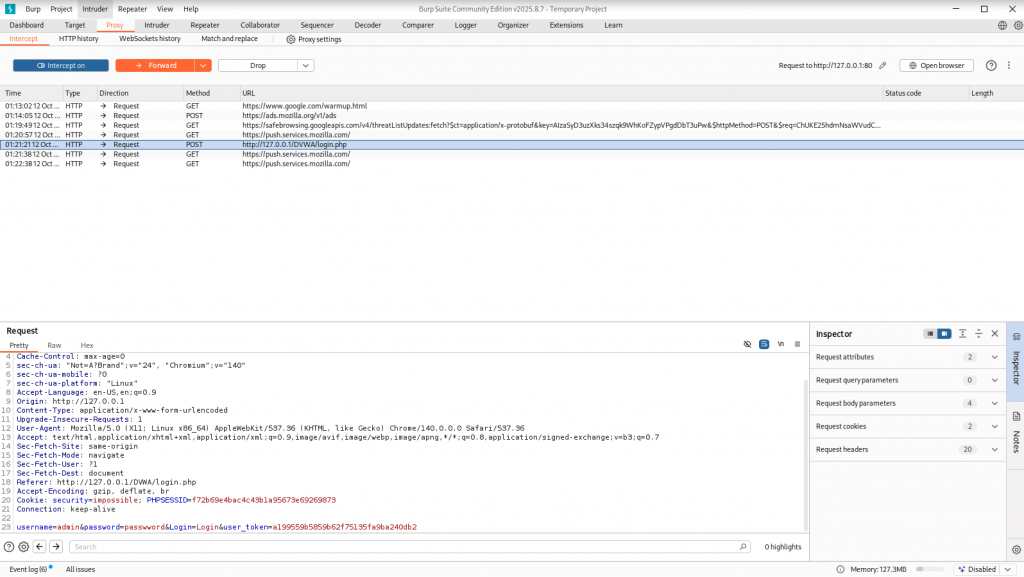Viewport: 1024px width, 577px height.
Task: Open the request editor hamburger menu icon
Action: pos(797,344)
